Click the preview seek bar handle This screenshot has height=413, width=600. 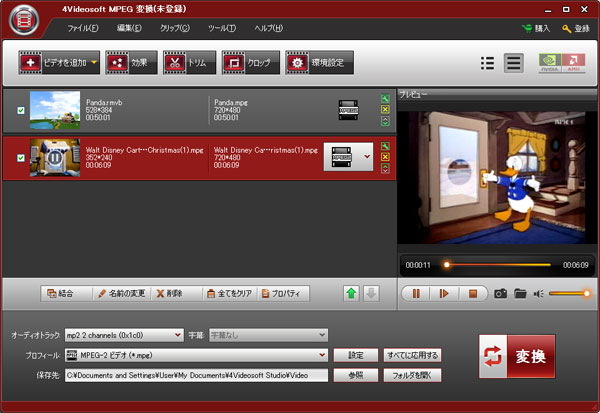447,264
